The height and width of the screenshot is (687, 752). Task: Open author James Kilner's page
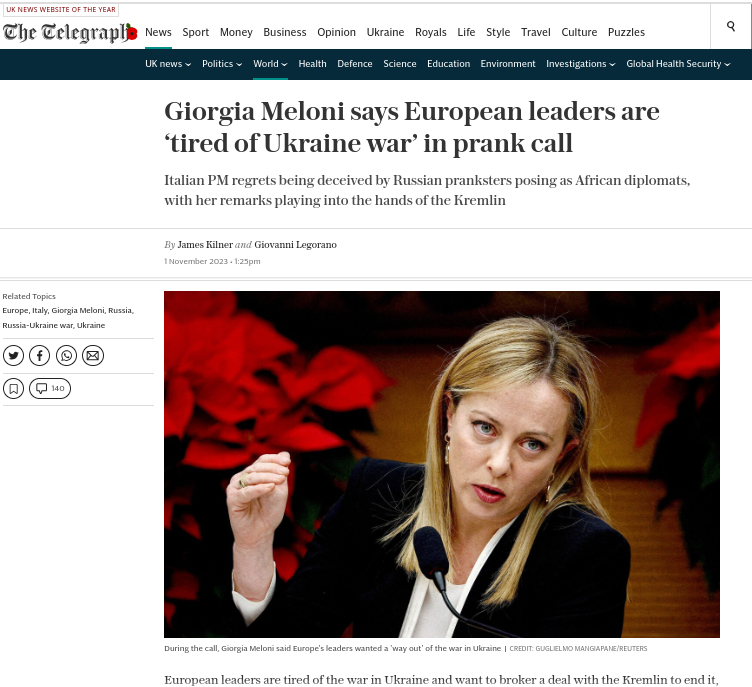[x=205, y=245]
